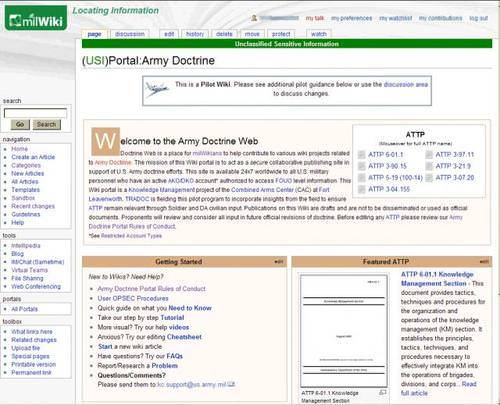The image size is (500, 405).
Task: Open What links here in toolbox
Action: [x=32, y=332]
